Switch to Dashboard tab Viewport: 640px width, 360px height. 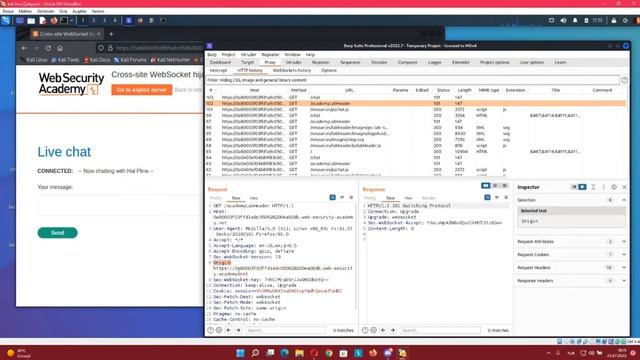coord(220,62)
